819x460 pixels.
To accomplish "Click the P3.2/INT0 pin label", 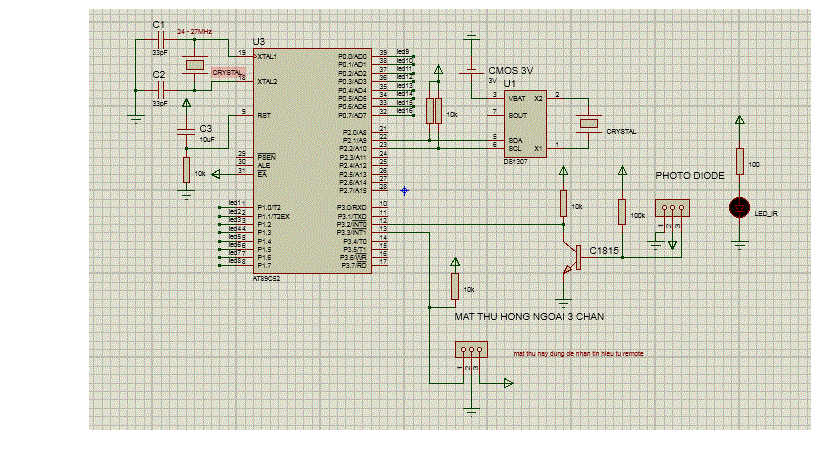I will pos(352,225).
